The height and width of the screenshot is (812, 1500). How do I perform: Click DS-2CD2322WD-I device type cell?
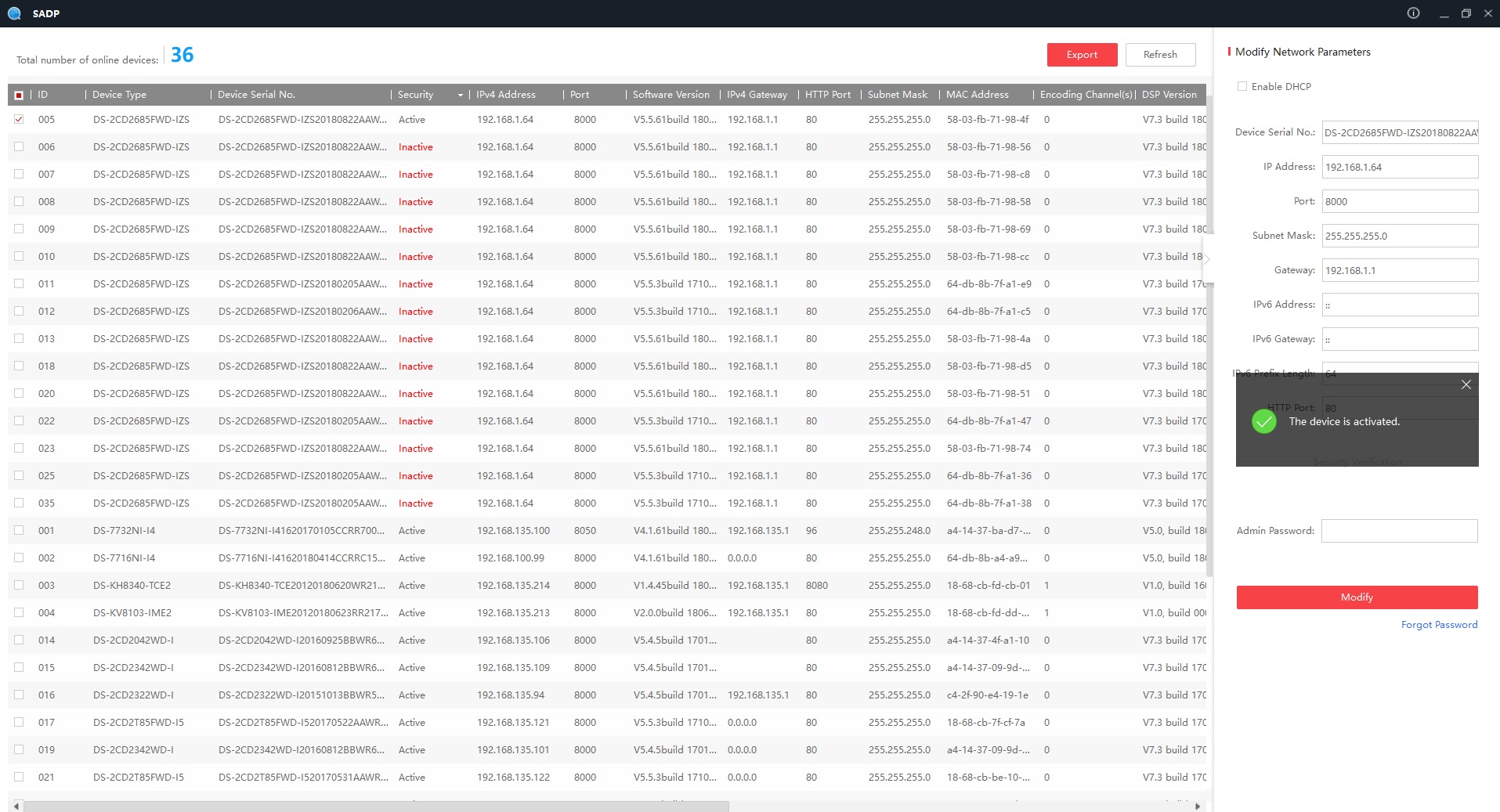coord(133,695)
